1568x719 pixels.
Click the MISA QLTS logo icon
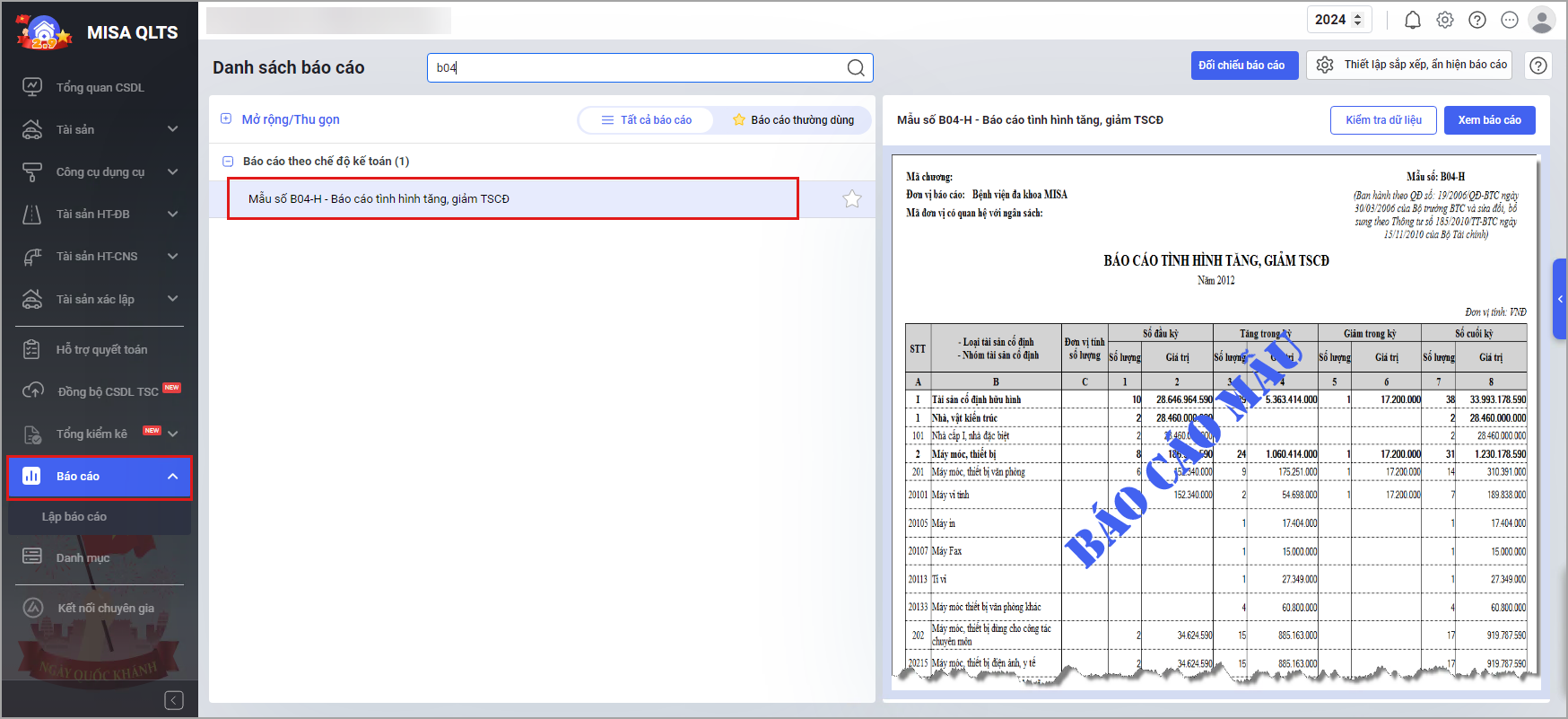[43, 32]
